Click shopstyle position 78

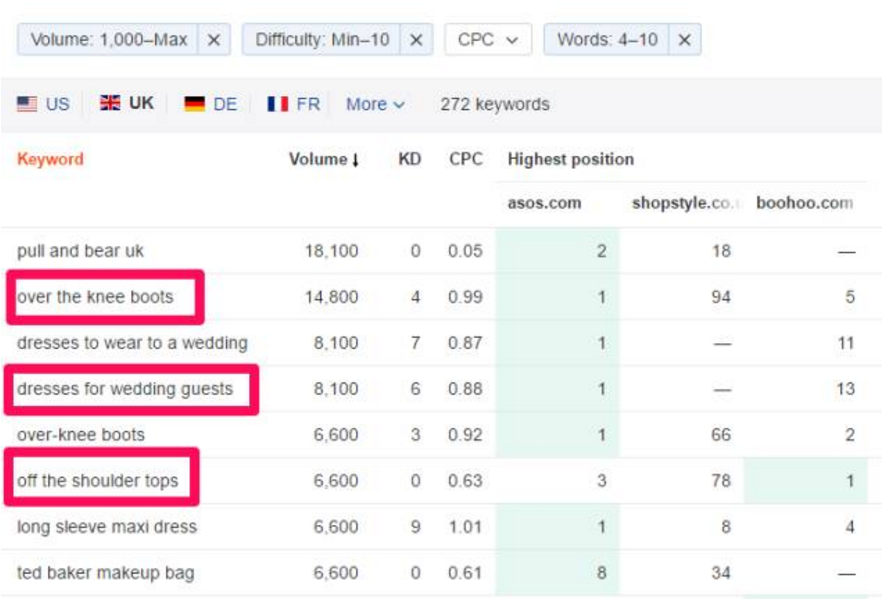721,481
